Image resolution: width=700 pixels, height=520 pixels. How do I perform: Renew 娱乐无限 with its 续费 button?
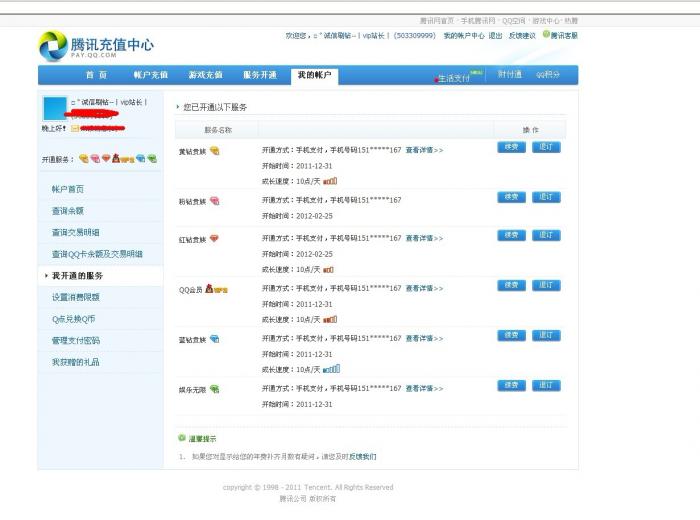click(512, 386)
